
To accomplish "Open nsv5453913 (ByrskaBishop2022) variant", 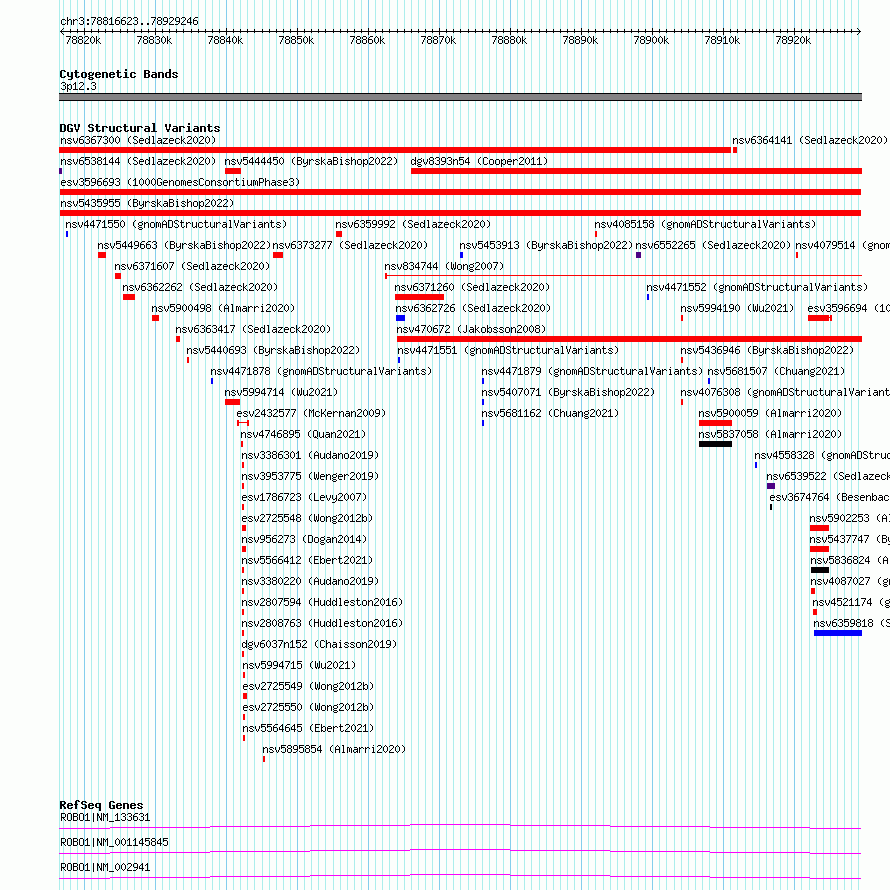I will point(546,245).
